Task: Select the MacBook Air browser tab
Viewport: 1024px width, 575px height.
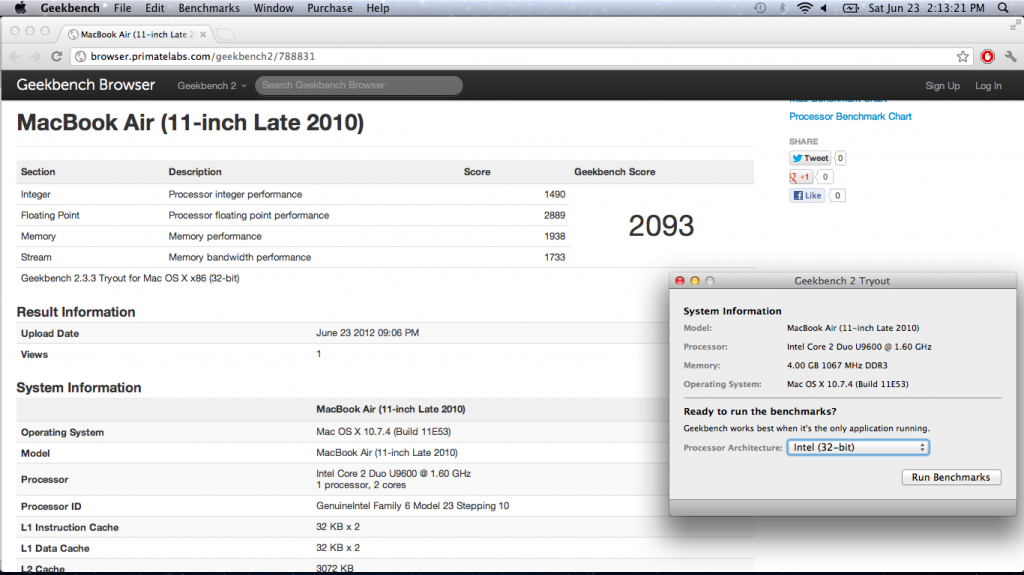Action: click(134, 34)
